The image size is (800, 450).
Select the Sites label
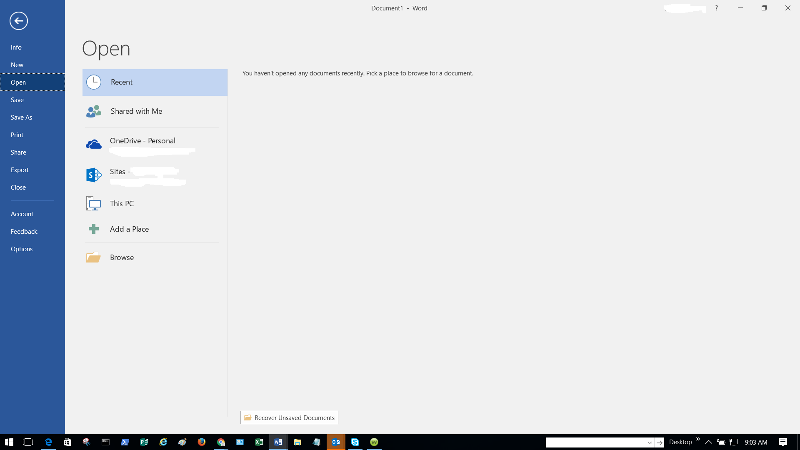(117, 171)
